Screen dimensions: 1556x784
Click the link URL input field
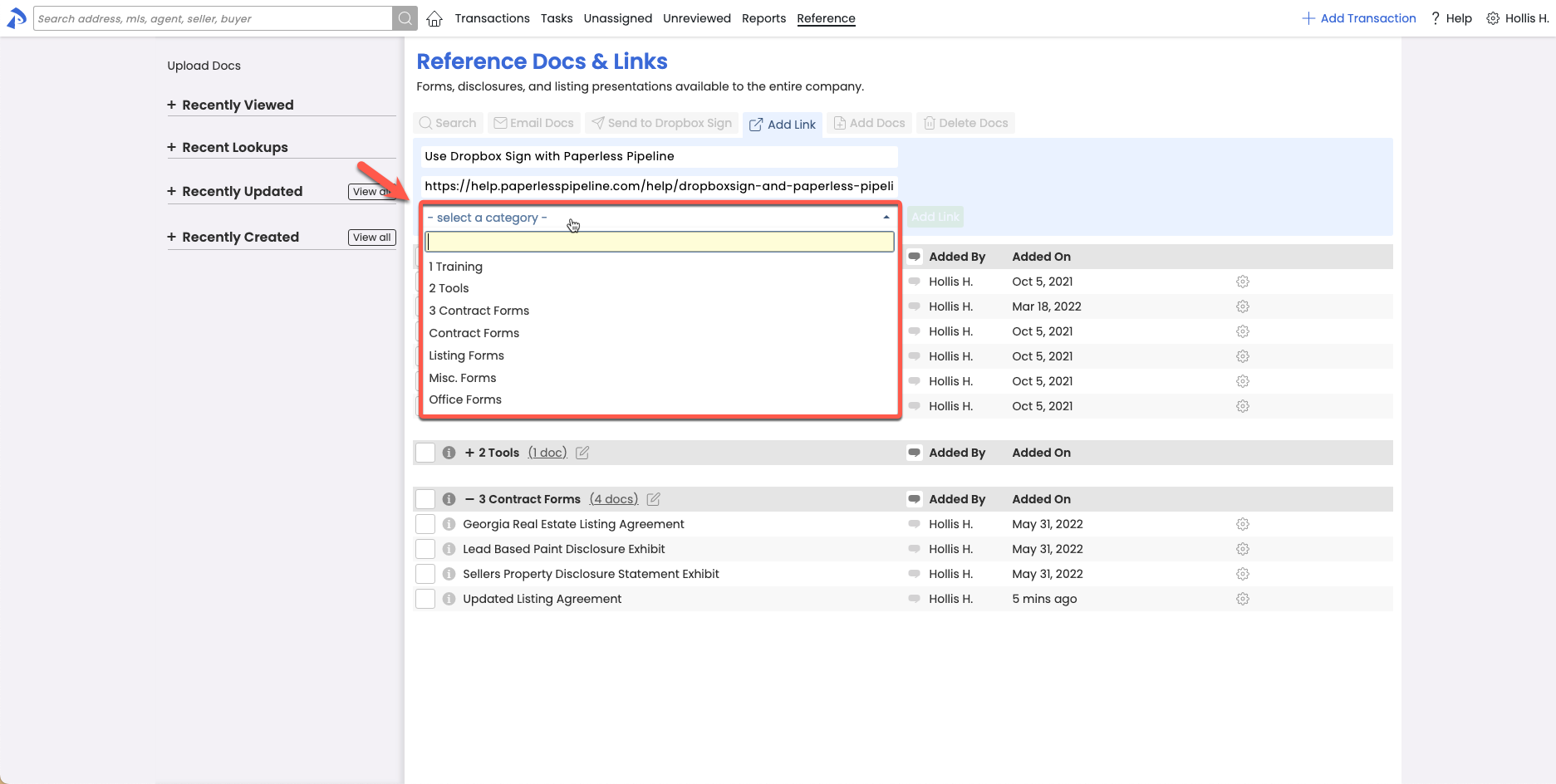pyautogui.click(x=660, y=186)
